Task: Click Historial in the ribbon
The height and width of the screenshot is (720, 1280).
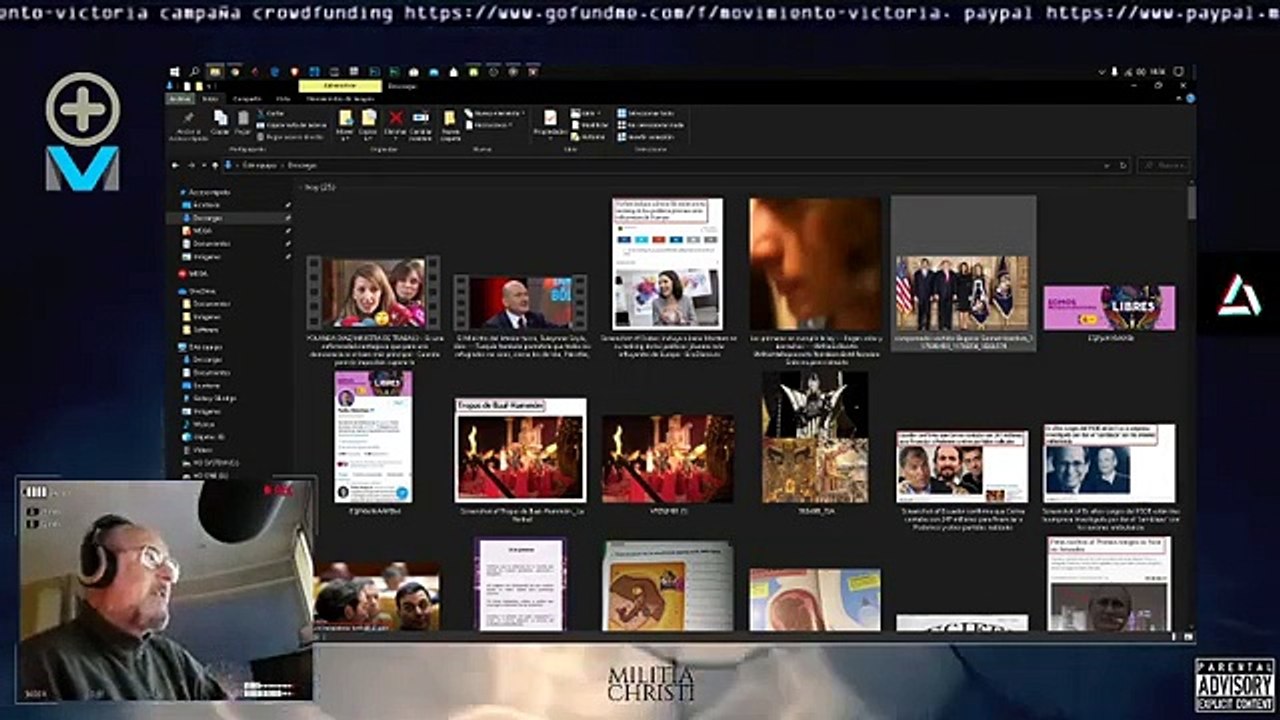Action: 588,137
